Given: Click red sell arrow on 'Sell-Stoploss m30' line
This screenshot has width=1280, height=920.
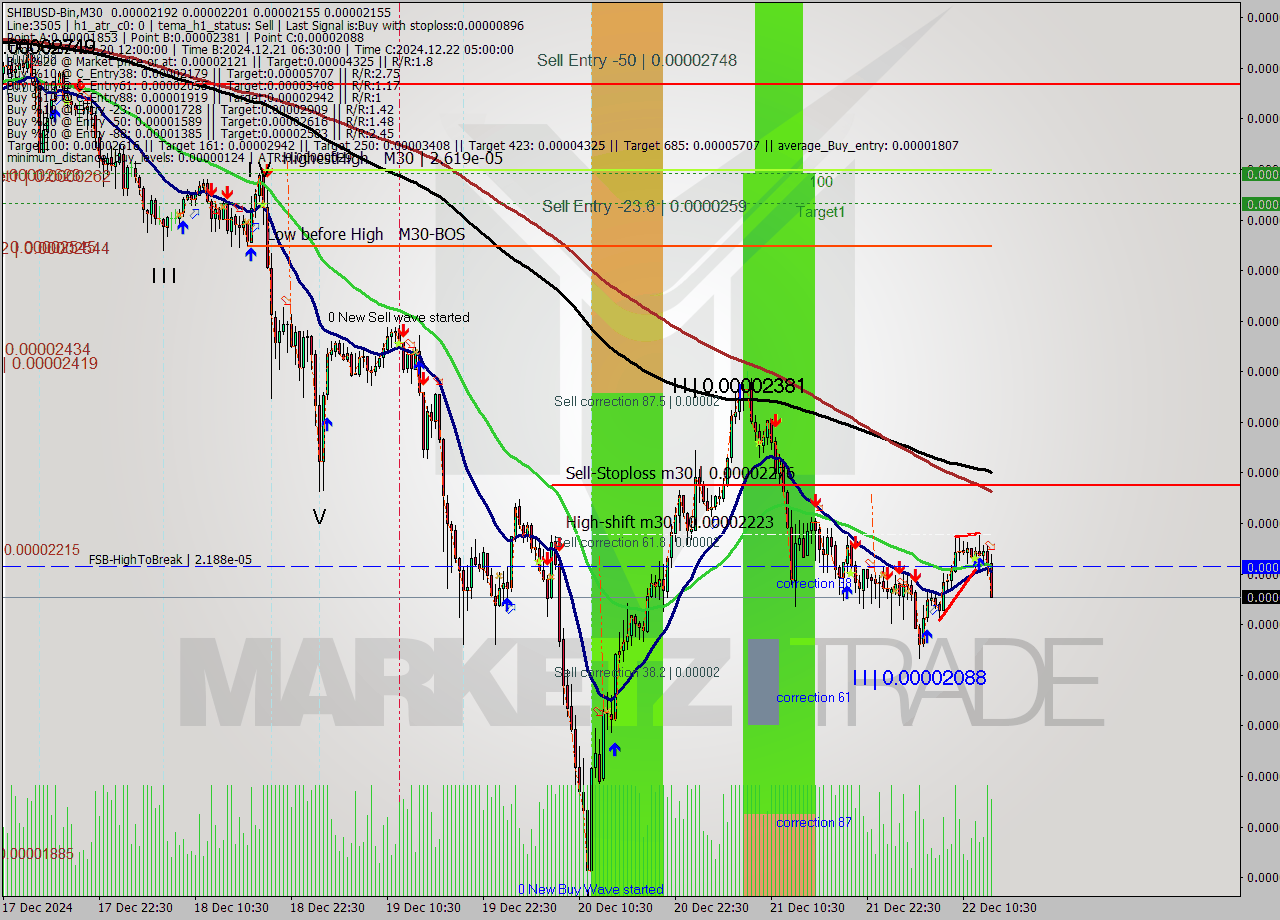Looking at the screenshot, I should click(816, 500).
